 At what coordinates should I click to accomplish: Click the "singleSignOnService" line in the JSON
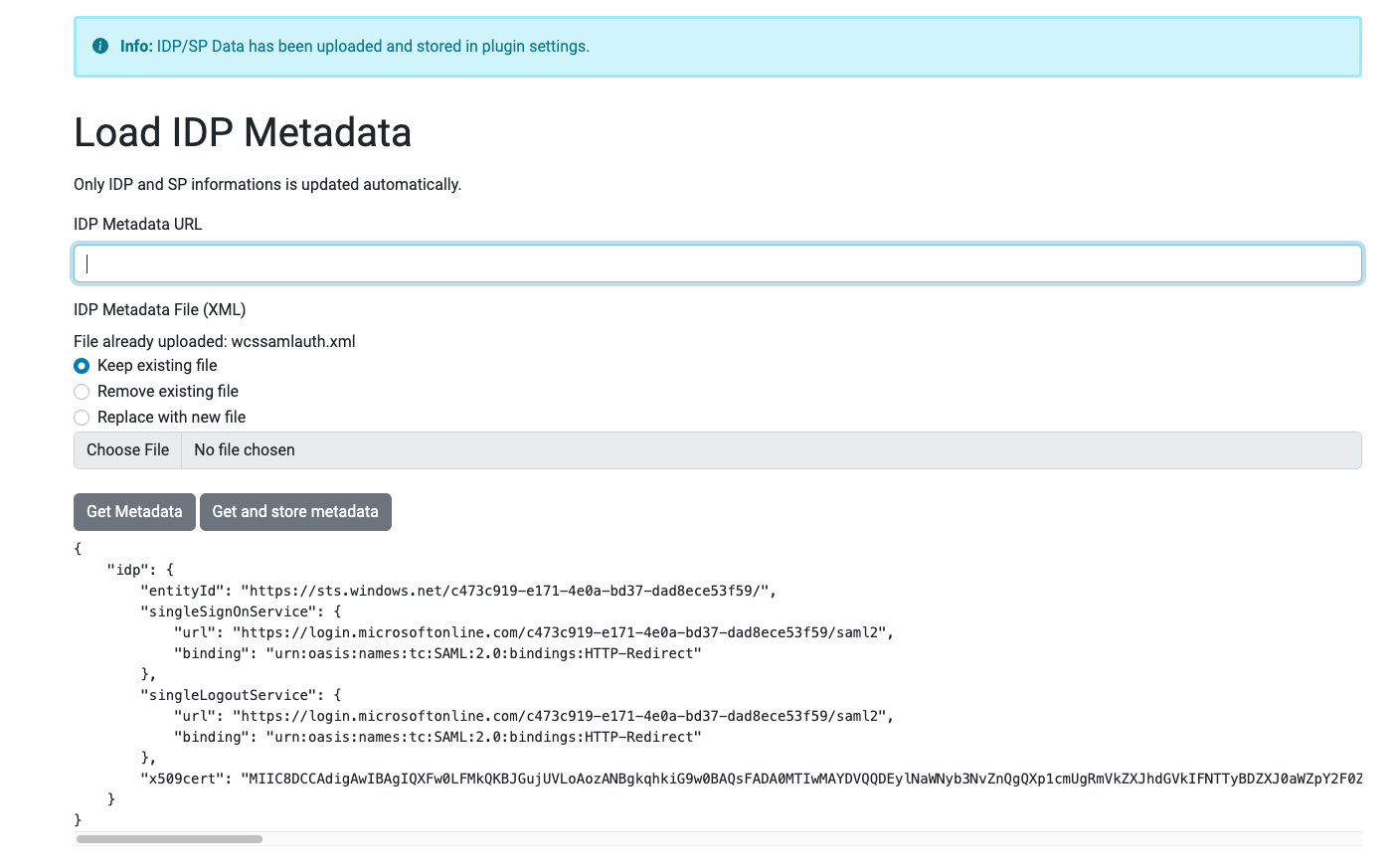241,611
